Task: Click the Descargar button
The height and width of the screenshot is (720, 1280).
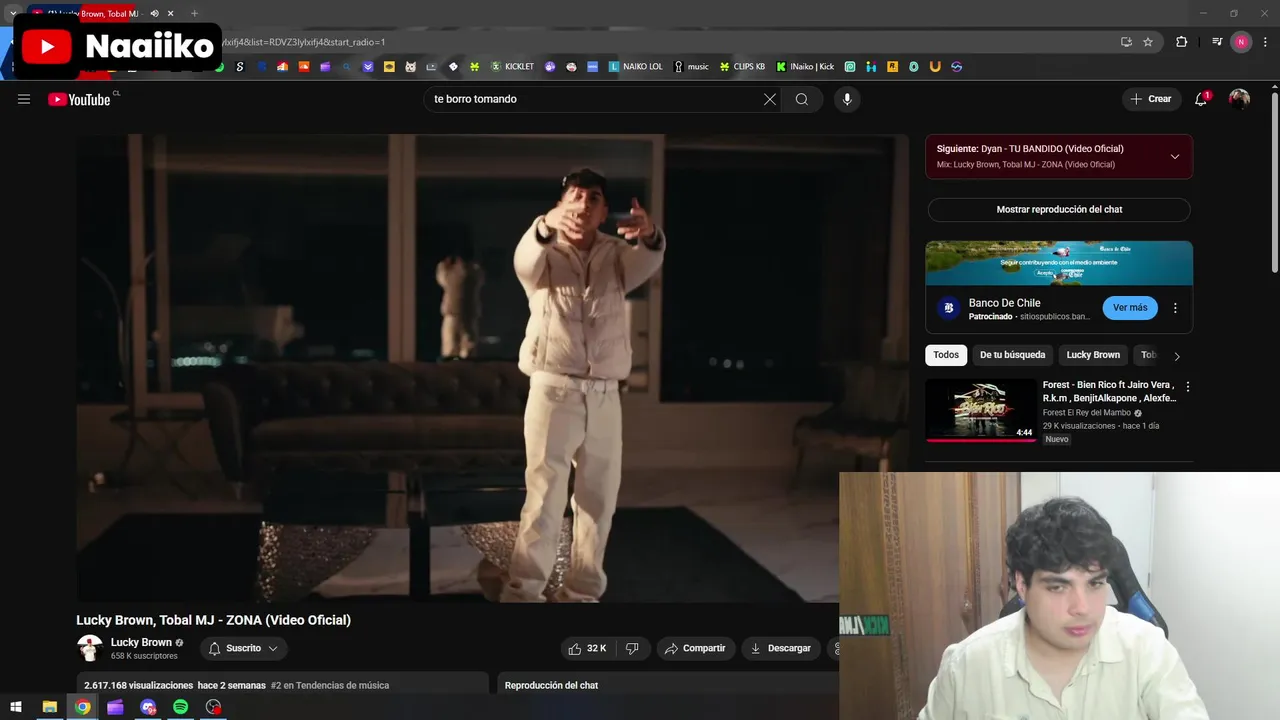Action: (x=780, y=648)
